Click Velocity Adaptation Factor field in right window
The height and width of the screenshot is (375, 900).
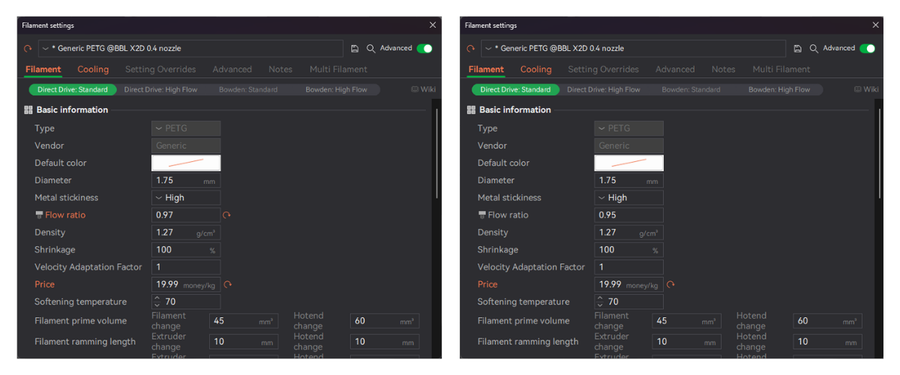[629, 267]
